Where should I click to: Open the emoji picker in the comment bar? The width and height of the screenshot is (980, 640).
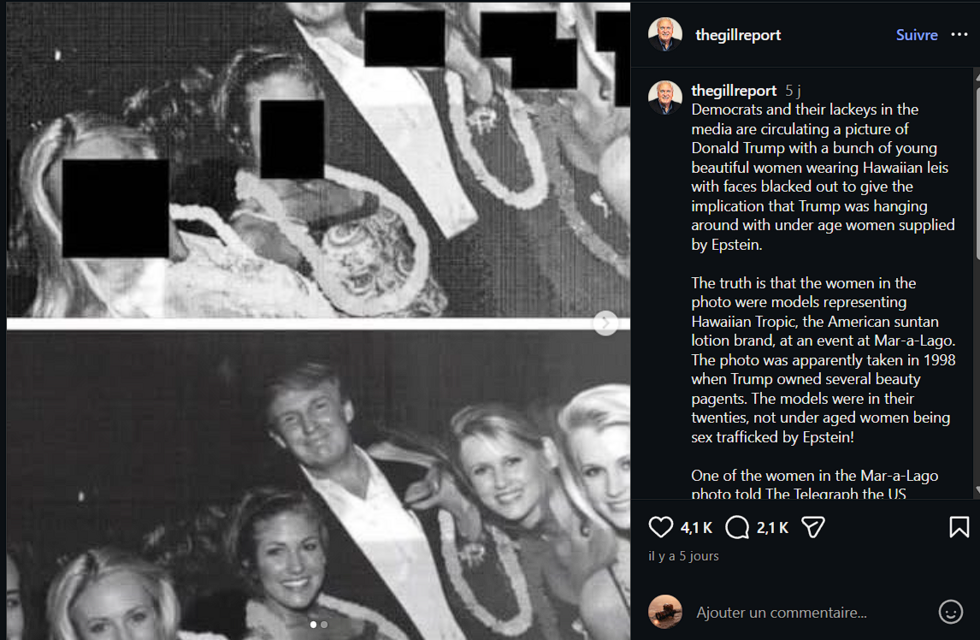pyautogui.click(x=953, y=612)
